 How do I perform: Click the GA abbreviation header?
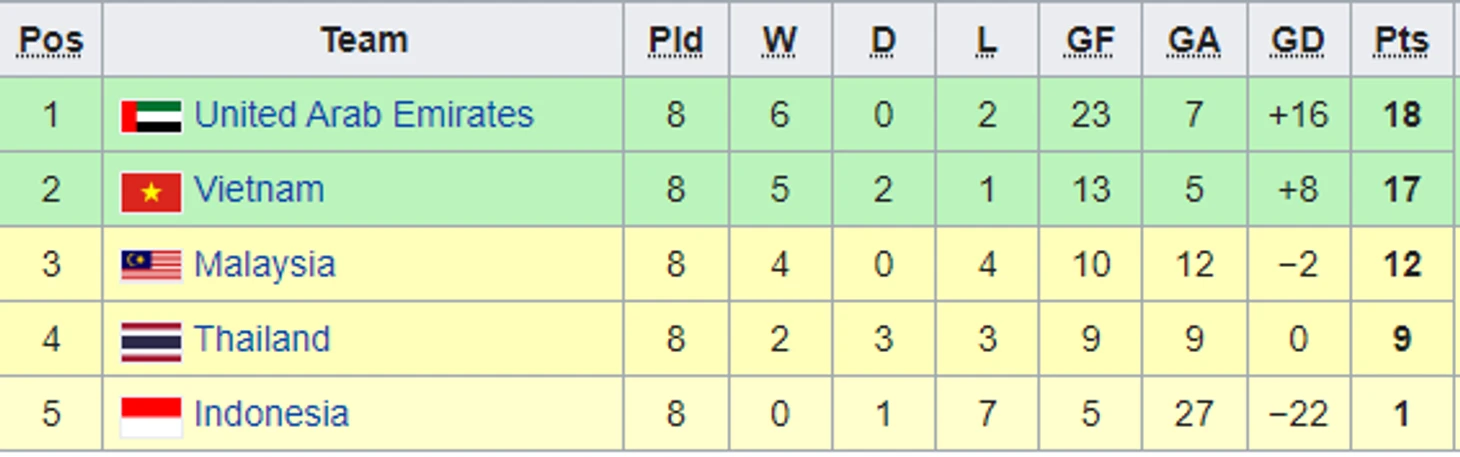tap(1194, 40)
